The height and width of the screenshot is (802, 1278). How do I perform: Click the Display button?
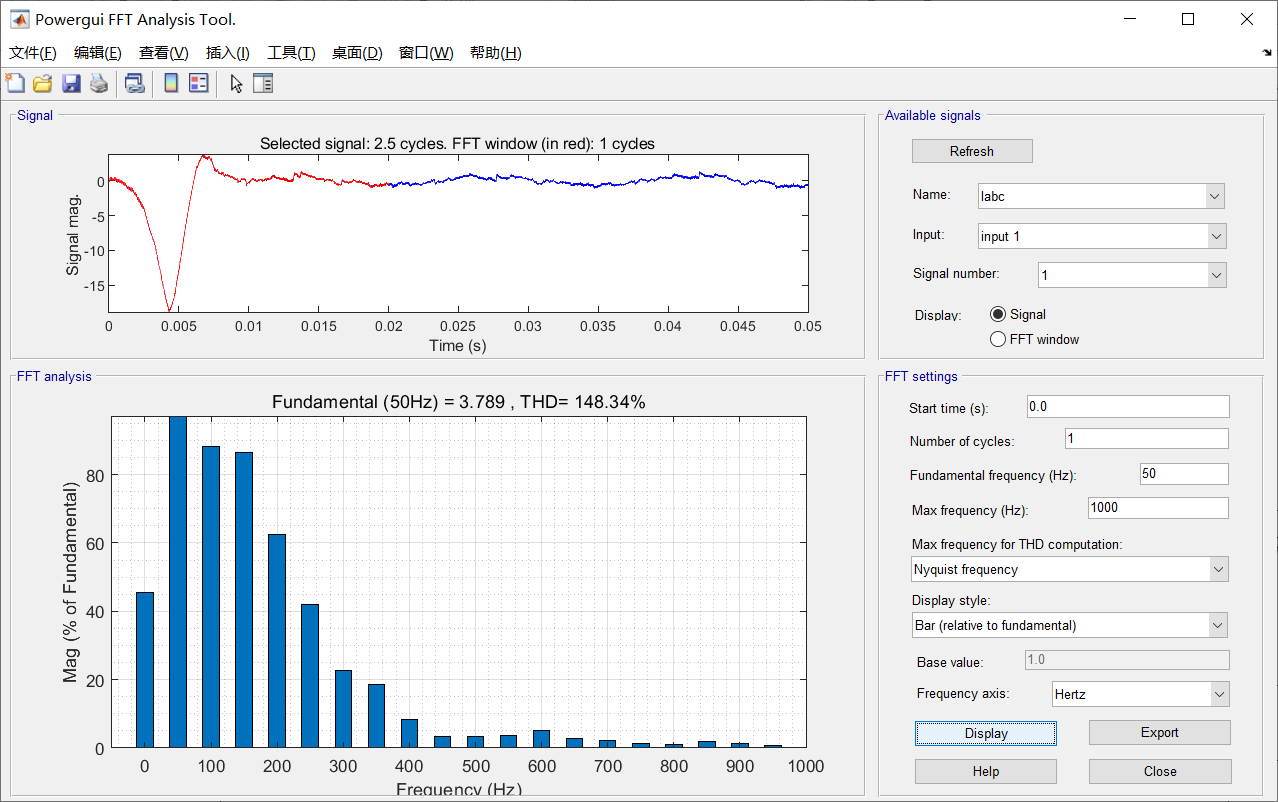point(986,733)
